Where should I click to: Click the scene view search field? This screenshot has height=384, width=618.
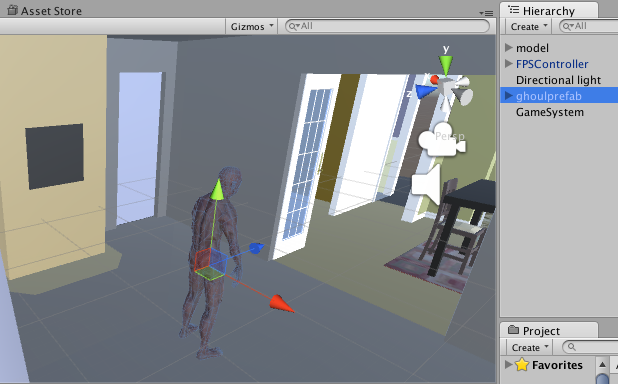[387, 26]
